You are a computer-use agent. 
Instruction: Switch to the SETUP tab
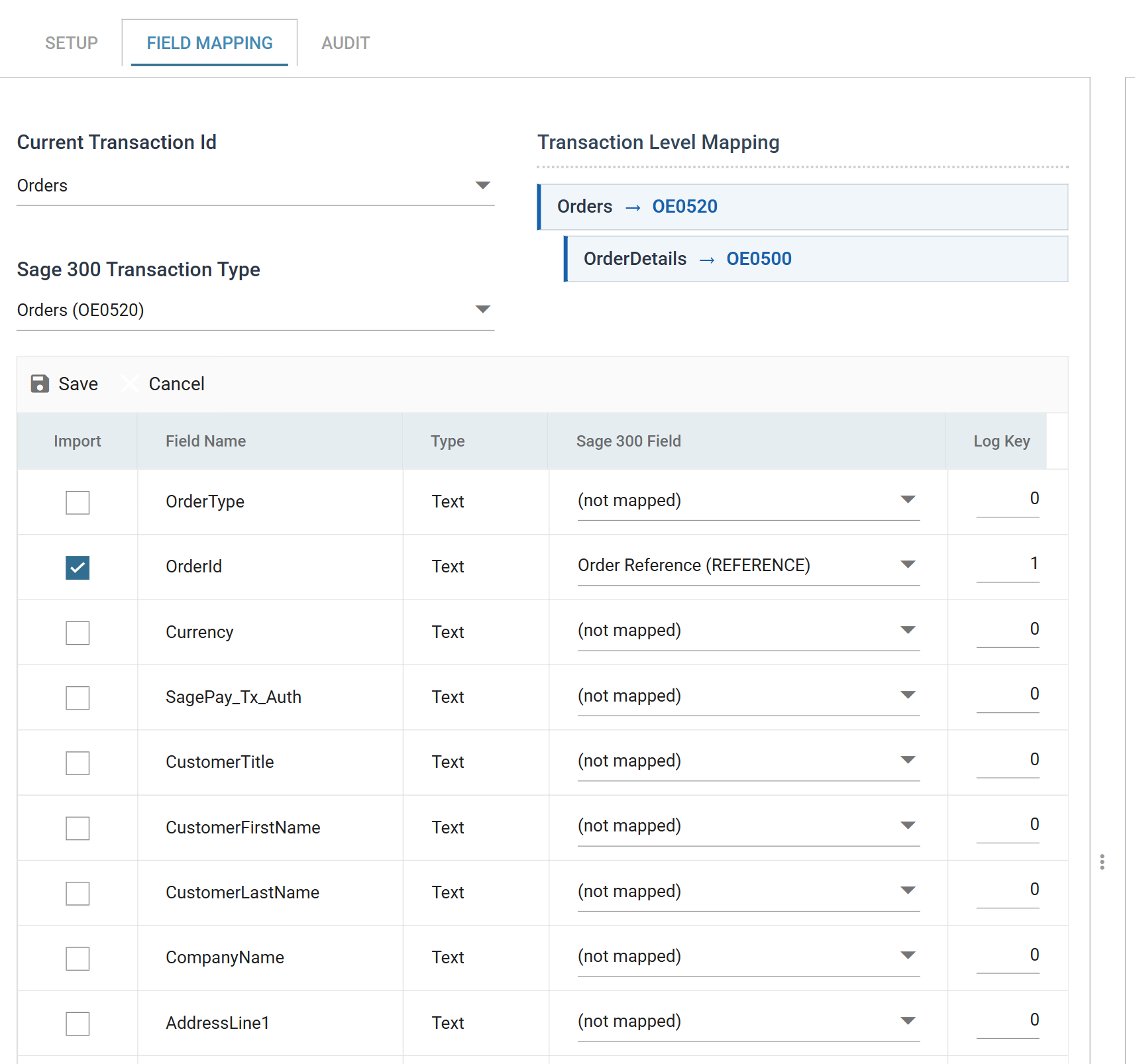point(72,43)
